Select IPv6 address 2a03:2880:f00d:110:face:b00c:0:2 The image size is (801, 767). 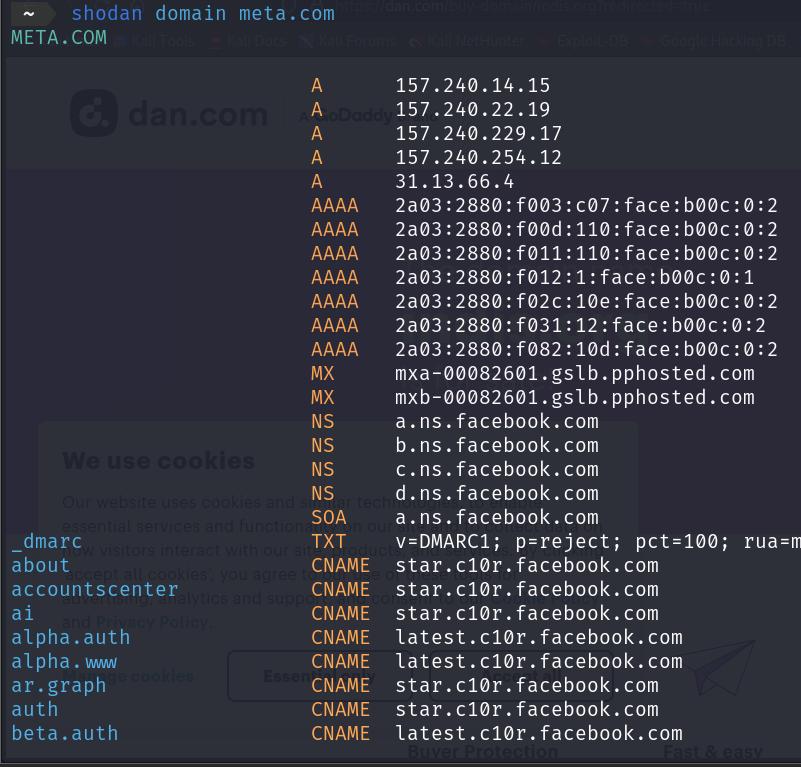(586, 229)
